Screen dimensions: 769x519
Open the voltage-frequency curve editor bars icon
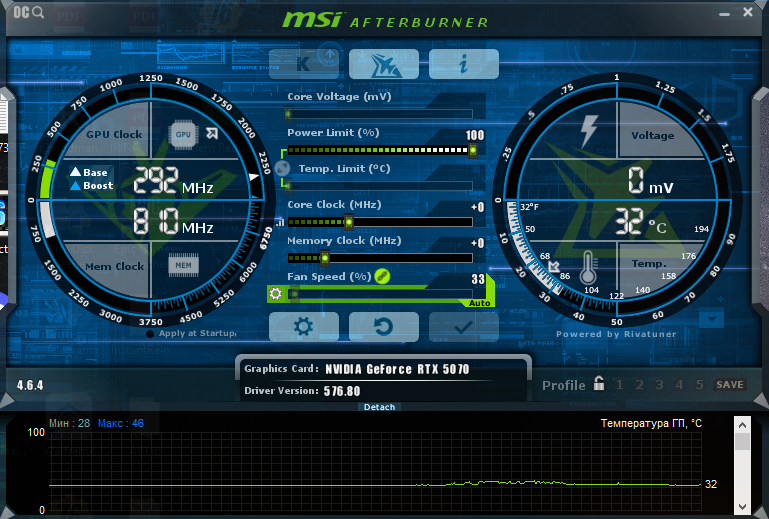[x=280, y=222]
